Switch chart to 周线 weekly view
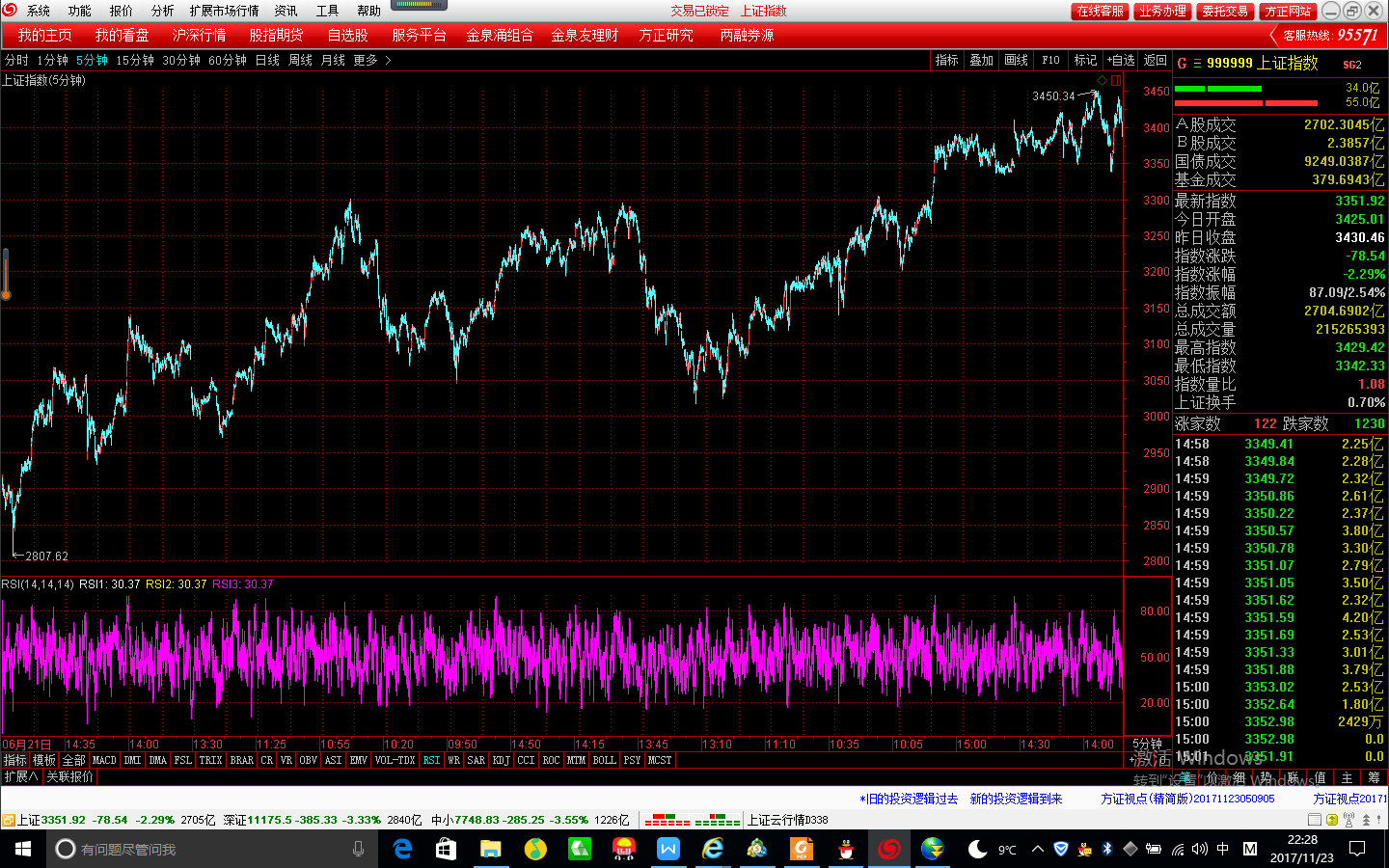 (x=300, y=60)
